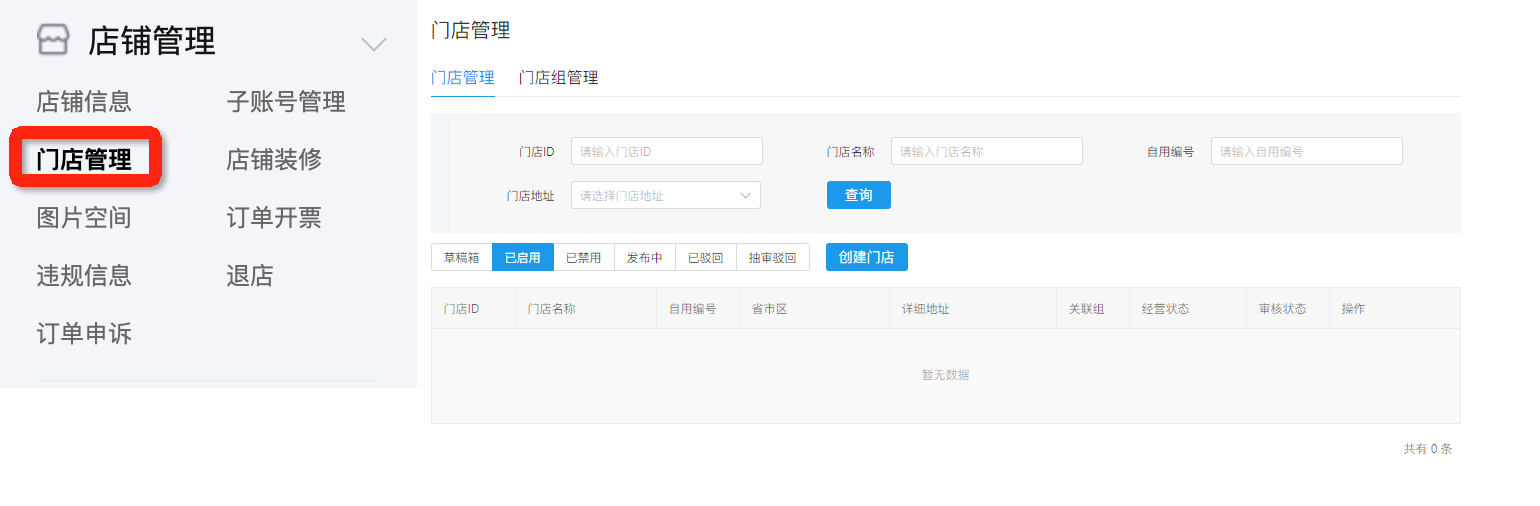The image size is (1540, 506).
Task: Switch to the 门店组管理 tab
Action: 558,77
